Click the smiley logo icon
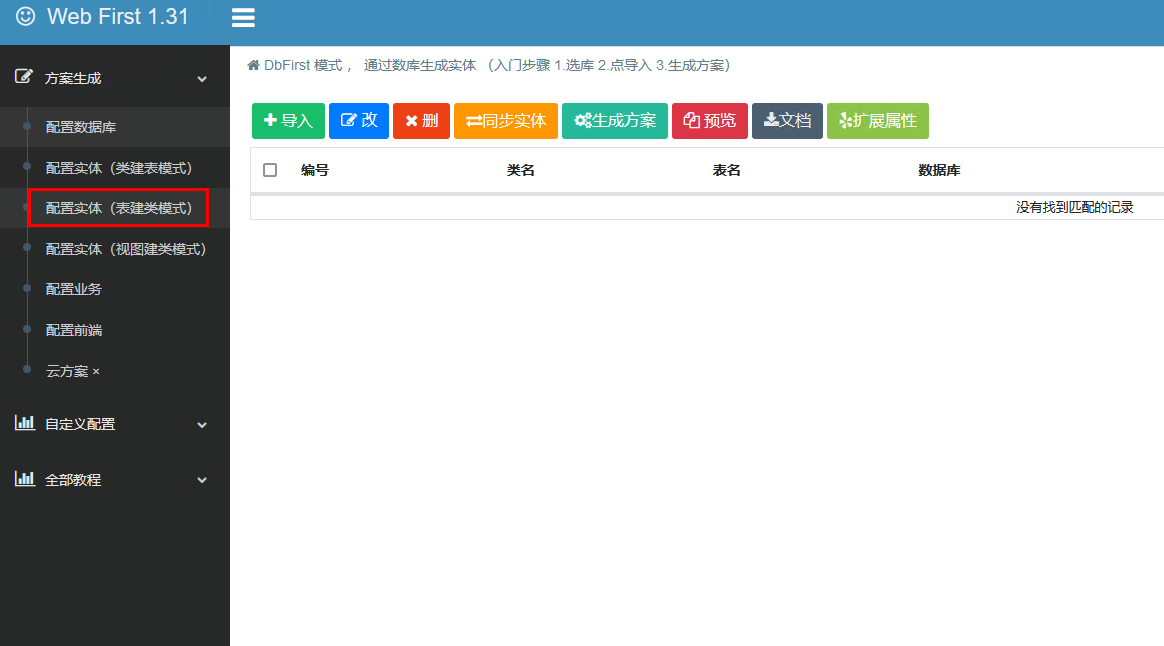This screenshot has height=646, width=1164. click(25, 16)
